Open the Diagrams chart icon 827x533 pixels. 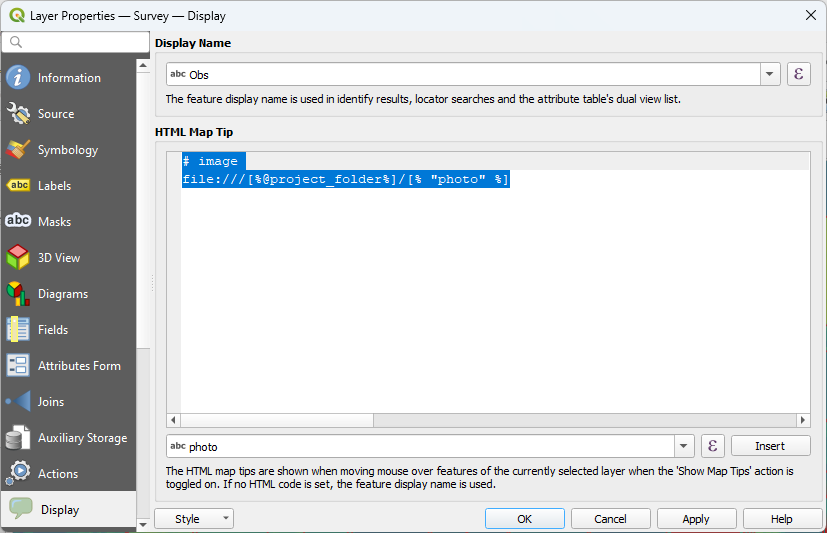pyautogui.click(x=18, y=294)
